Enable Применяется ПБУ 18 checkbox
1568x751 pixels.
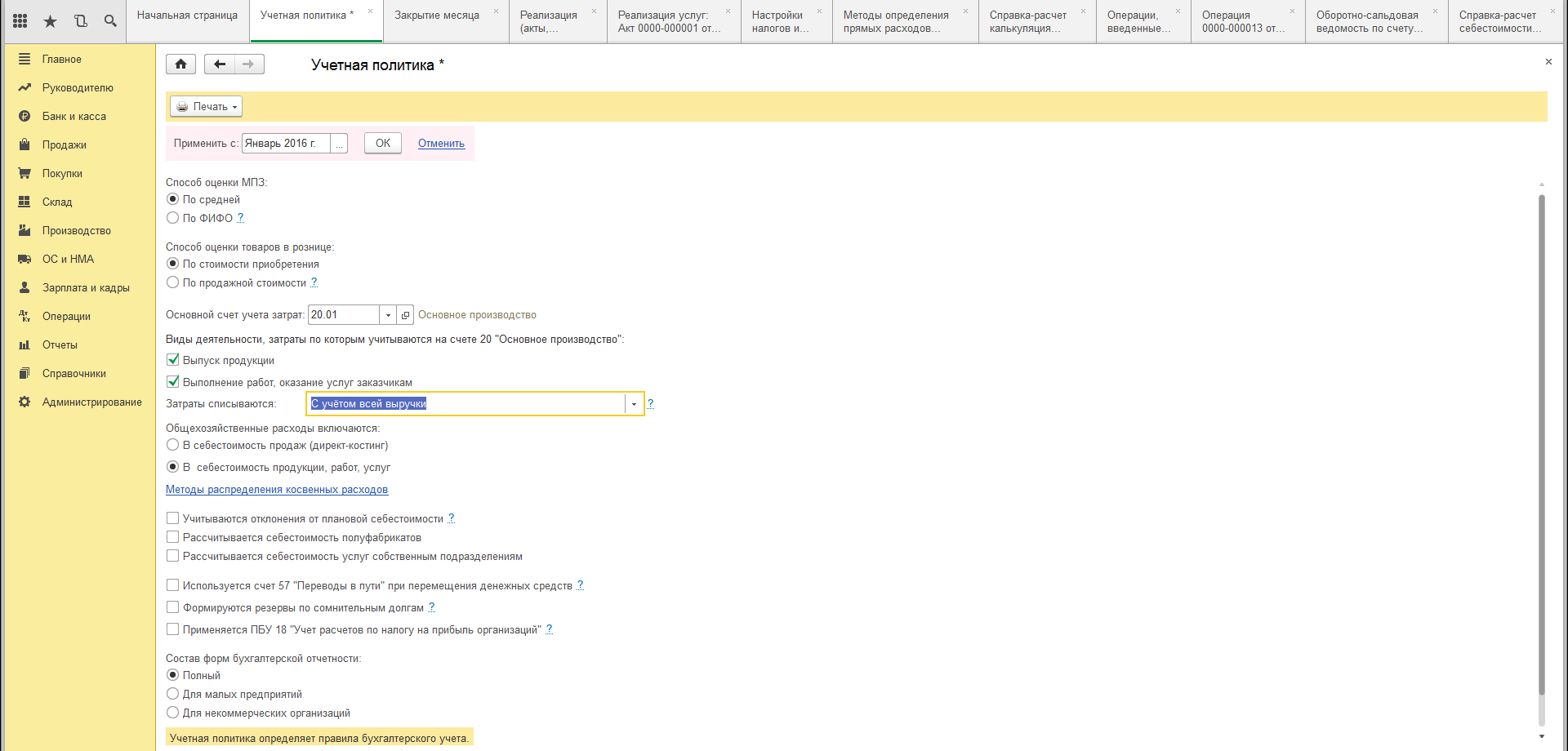coord(172,629)
